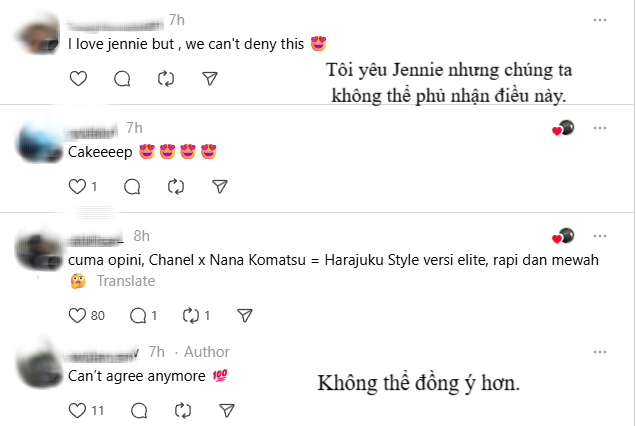
Task: Repost the 'I love jennie' comment
Action: [166, 78]
